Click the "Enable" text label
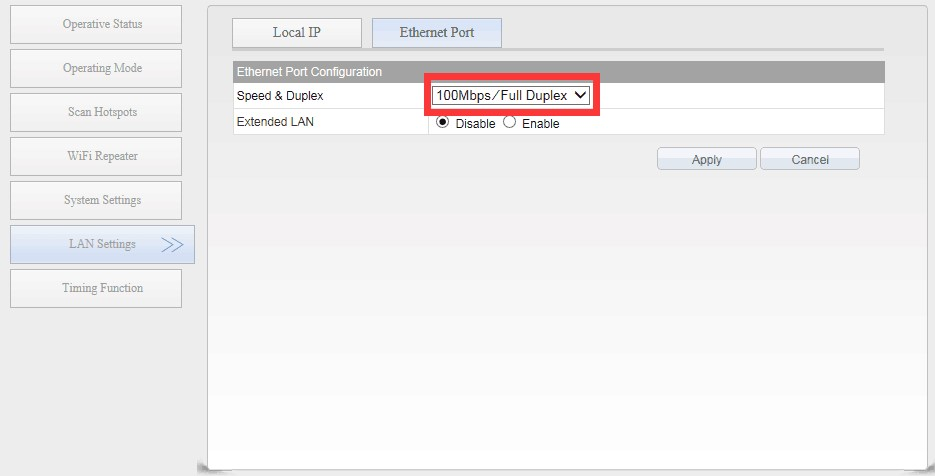935x476 pixels. coord(540,124)
